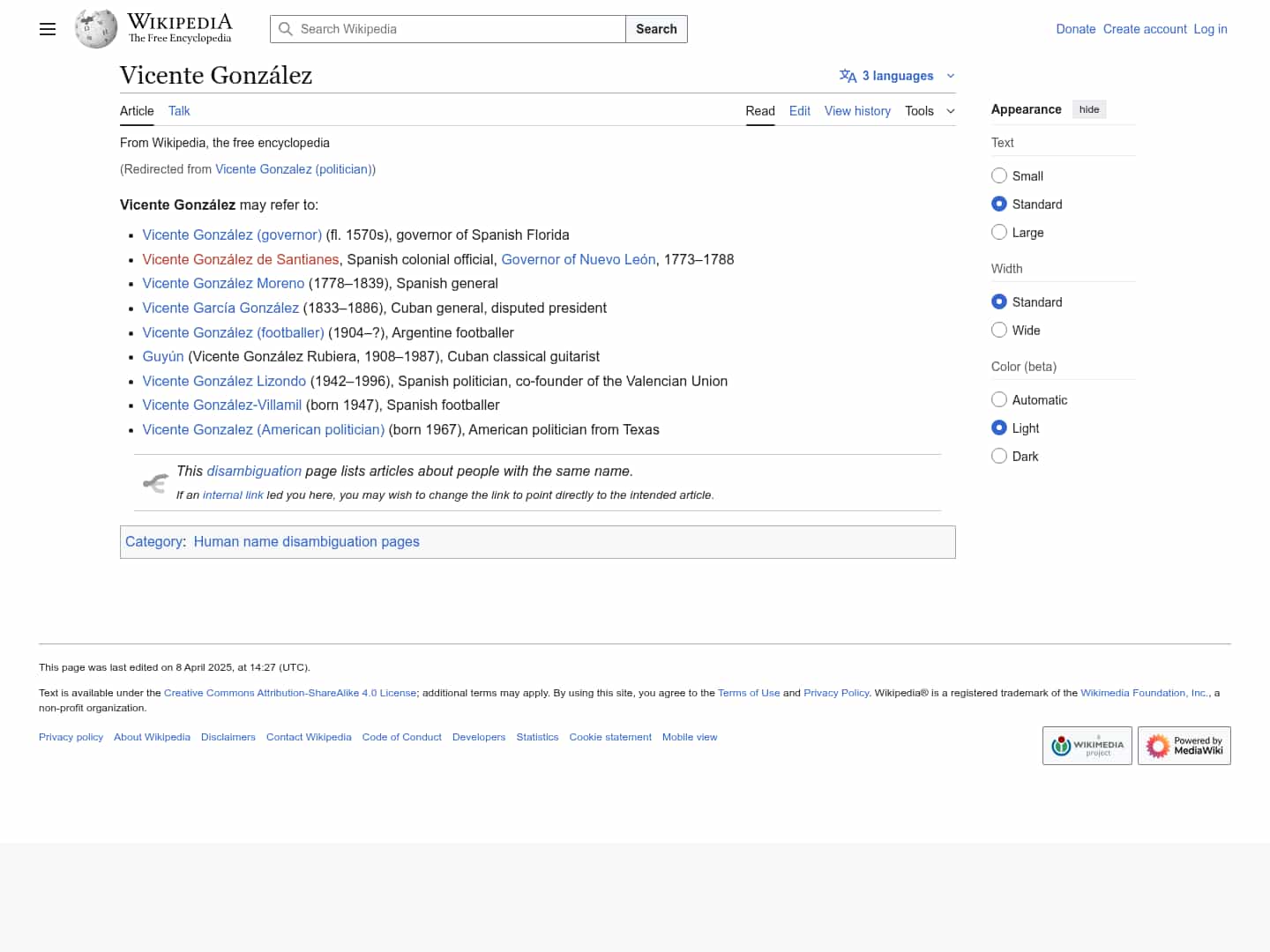Click the Wikipedia globe logo
The width and height of the screenshot is (1270, 952).
96,29
